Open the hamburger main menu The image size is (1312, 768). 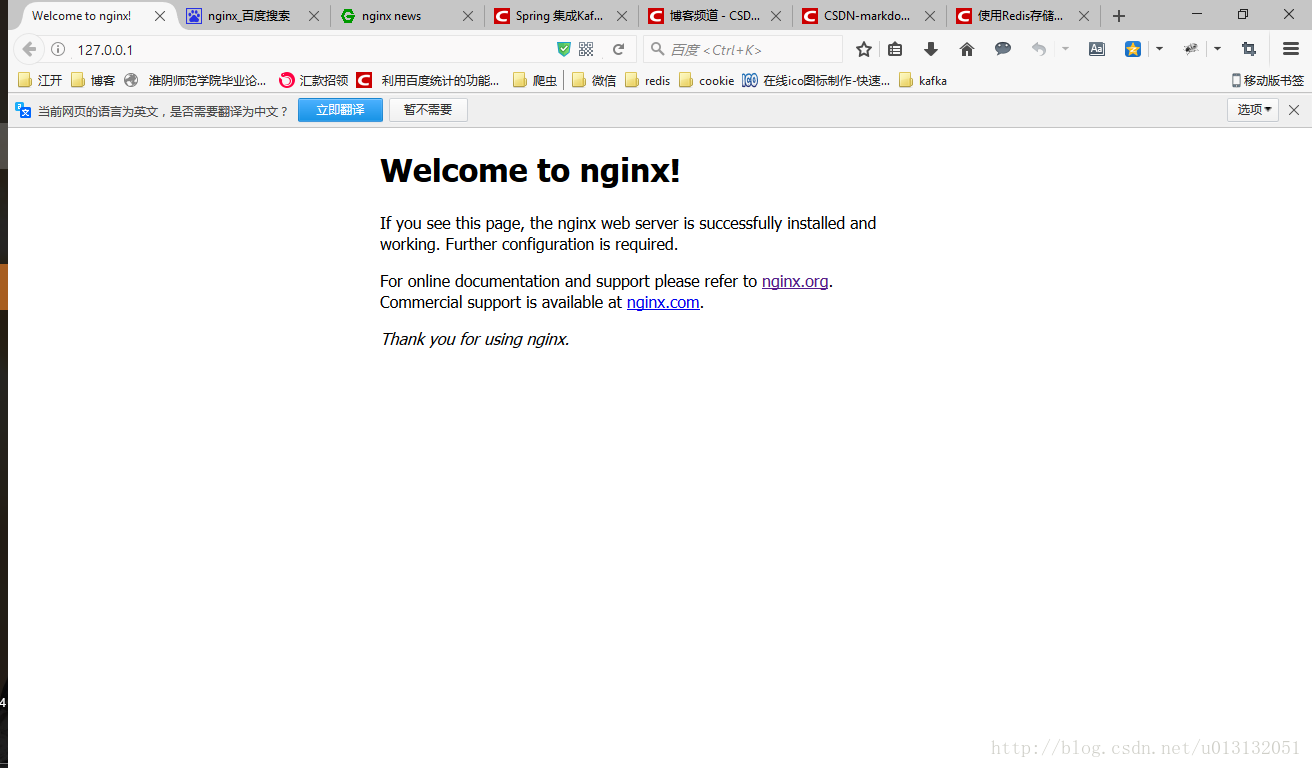click(1291, 49)
